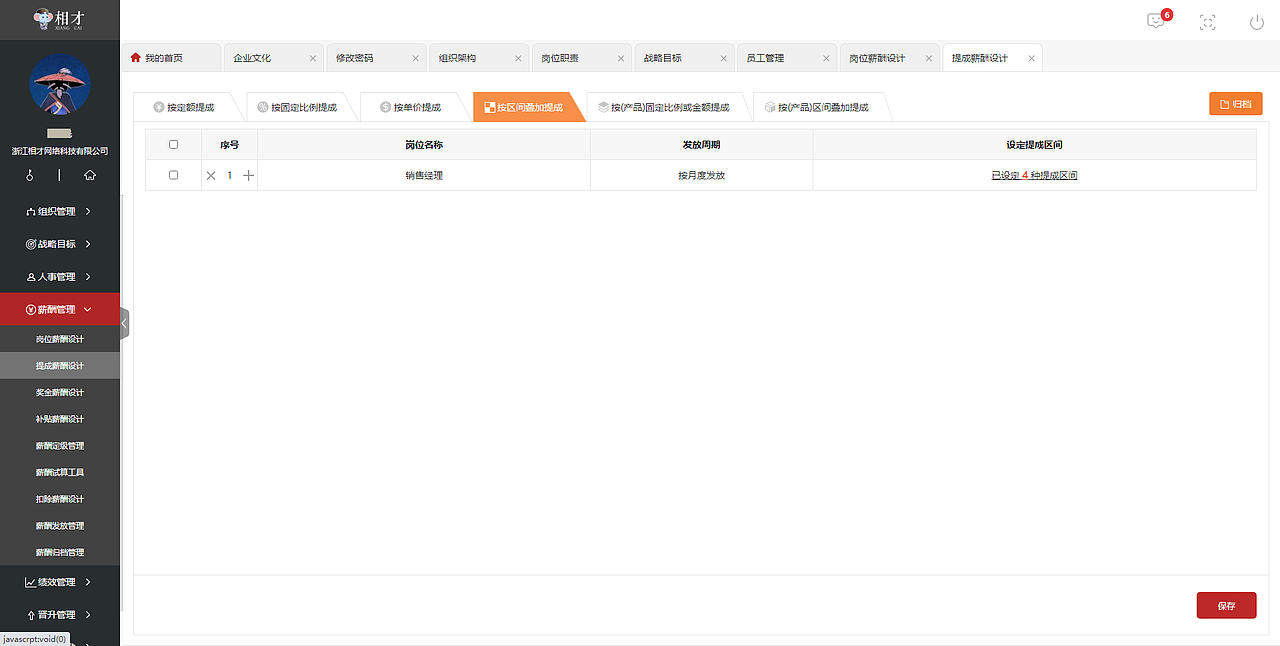Switch to the 我的首页 tab
Image resolution: width=1280 pixels, height=646 pixels.
pos(169,58)
